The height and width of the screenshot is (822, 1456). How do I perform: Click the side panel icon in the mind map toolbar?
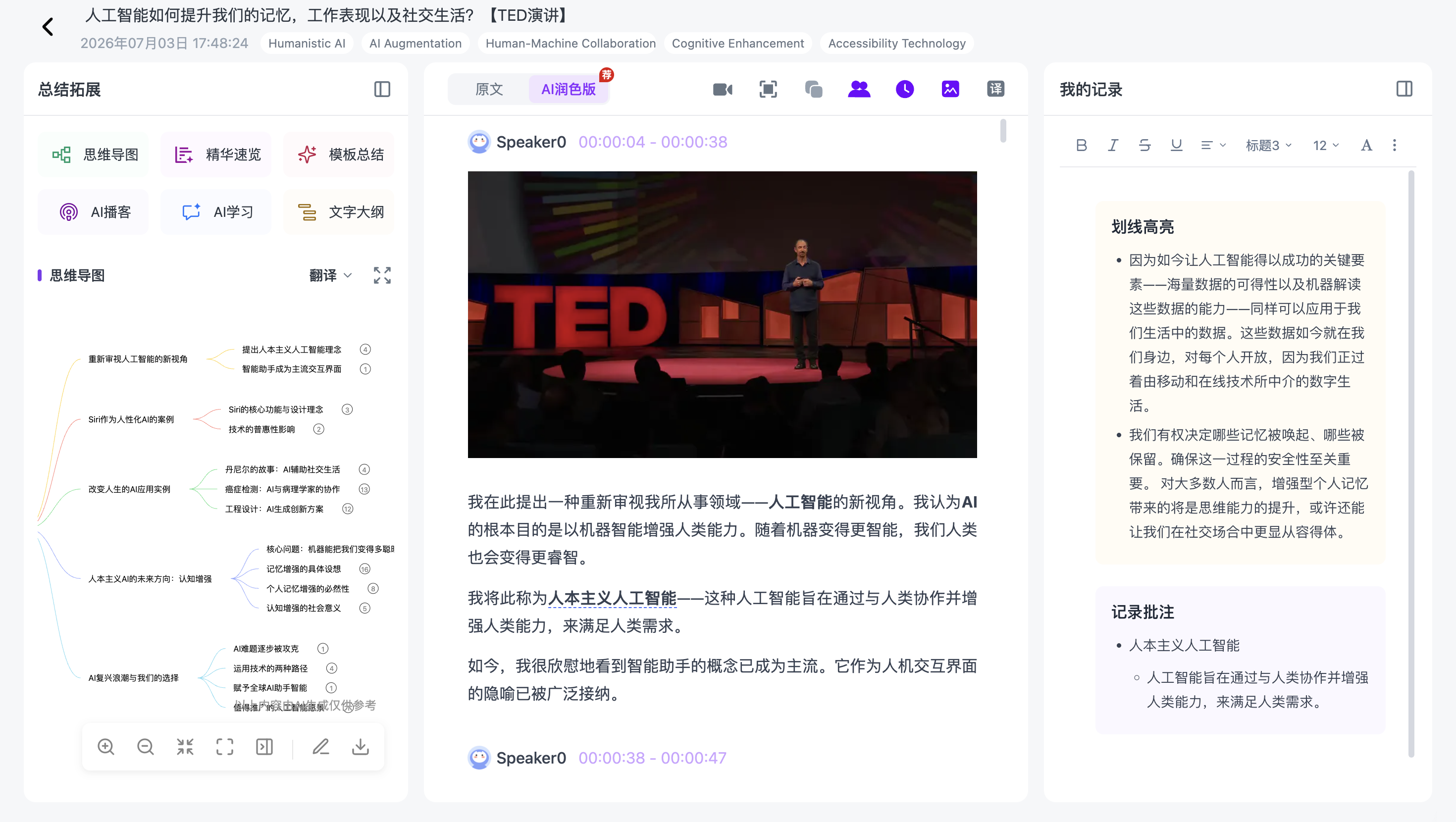264,747
